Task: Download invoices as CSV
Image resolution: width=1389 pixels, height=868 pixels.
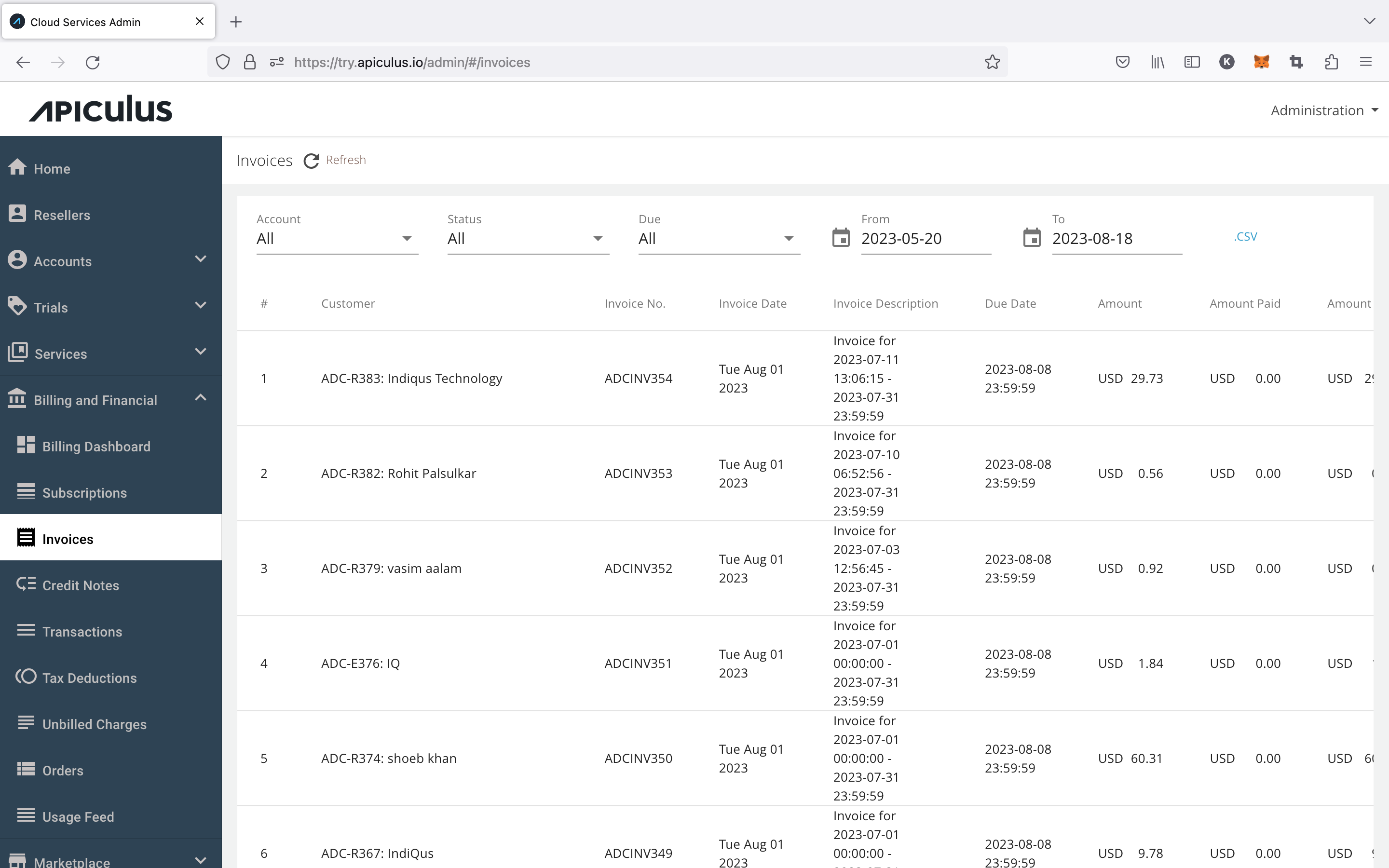Action: click(1245, 236)
